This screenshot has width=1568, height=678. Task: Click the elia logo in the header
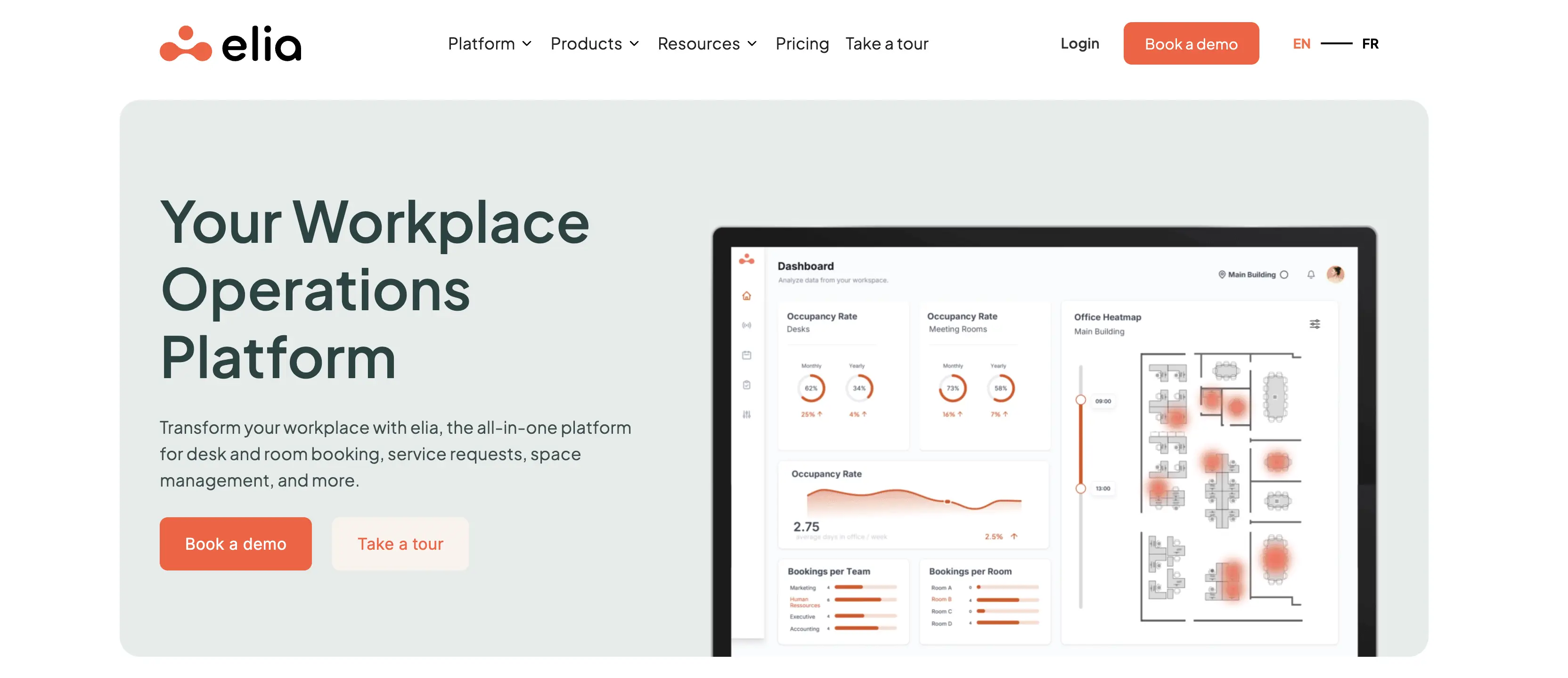pyautogui.click(x=230, y=44)
